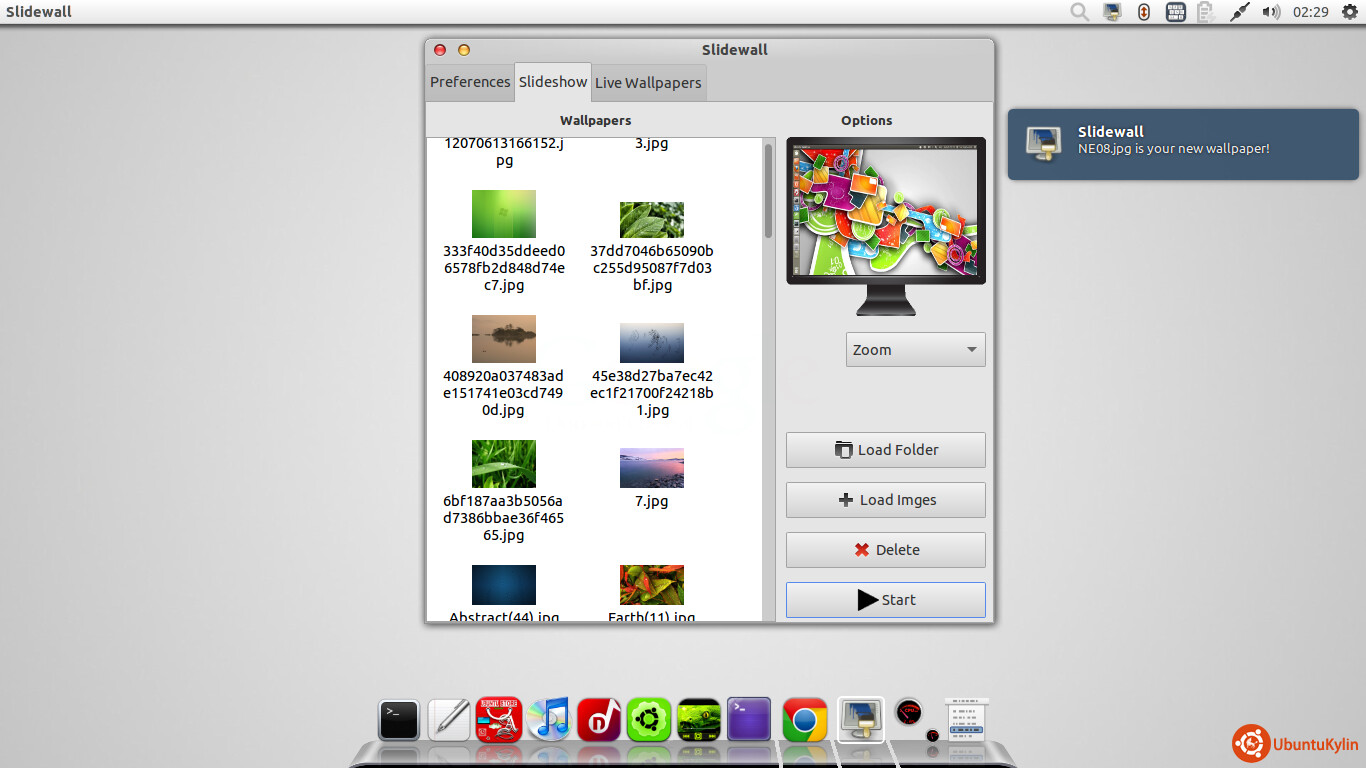1366x768 pixels.
Task: Open the system gear menu
Action: point(1350,12)
